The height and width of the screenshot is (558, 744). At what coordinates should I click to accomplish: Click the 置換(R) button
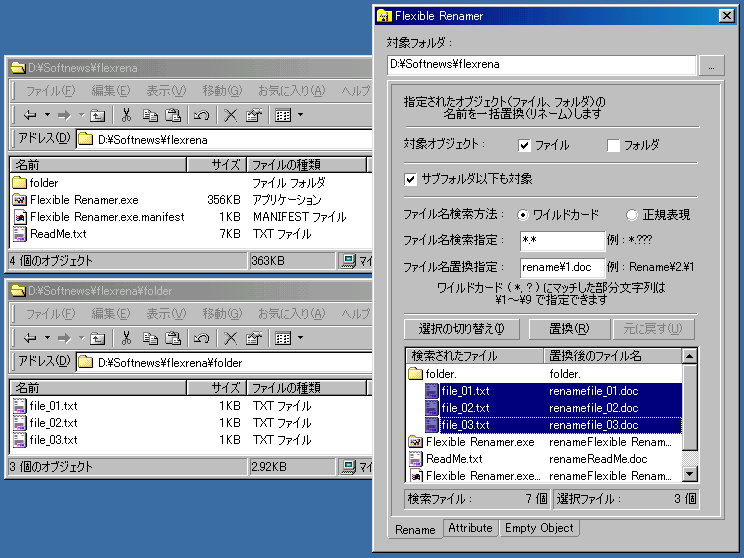(x=569, y=329)
